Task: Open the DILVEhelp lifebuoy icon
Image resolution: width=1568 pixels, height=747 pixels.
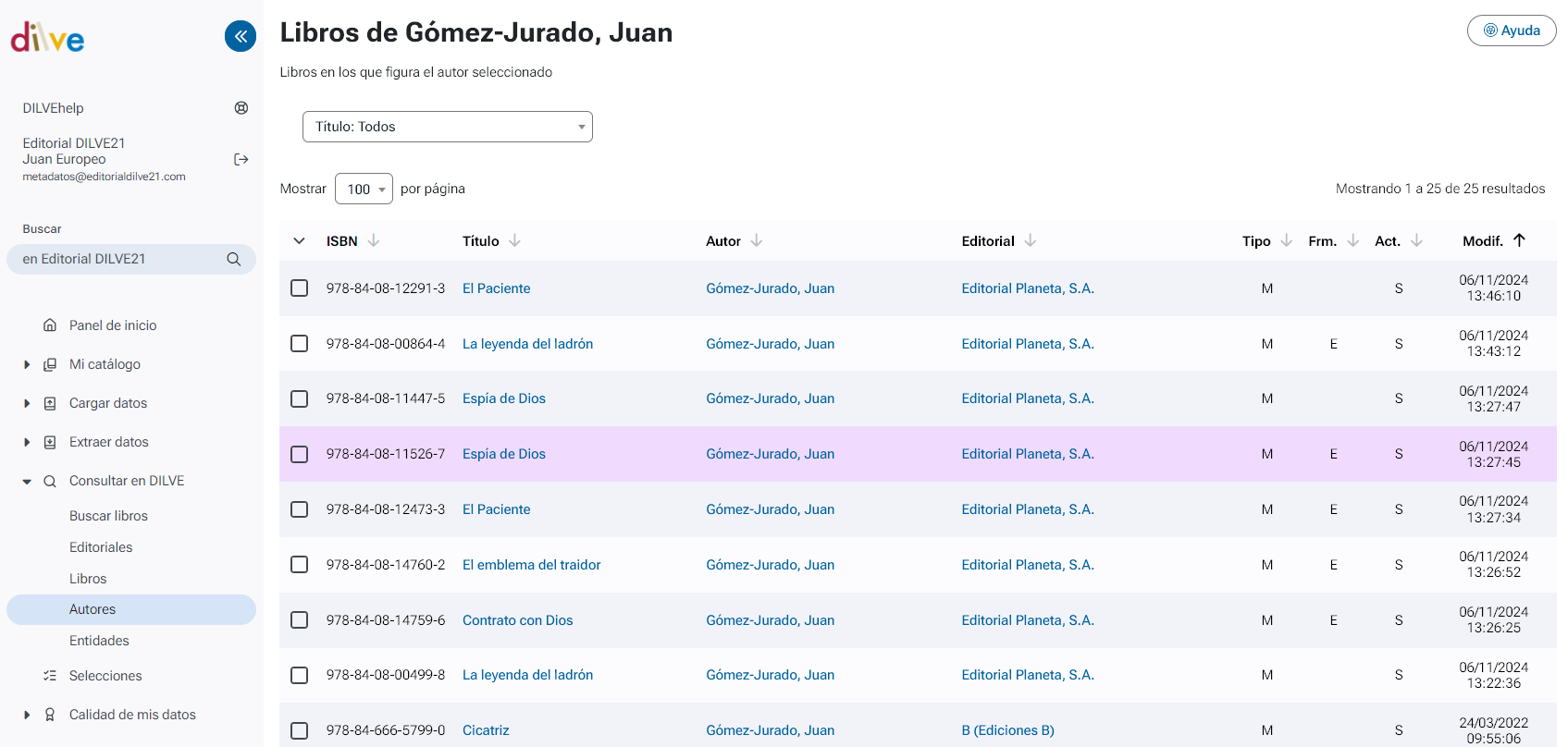Action: (241, 108)
